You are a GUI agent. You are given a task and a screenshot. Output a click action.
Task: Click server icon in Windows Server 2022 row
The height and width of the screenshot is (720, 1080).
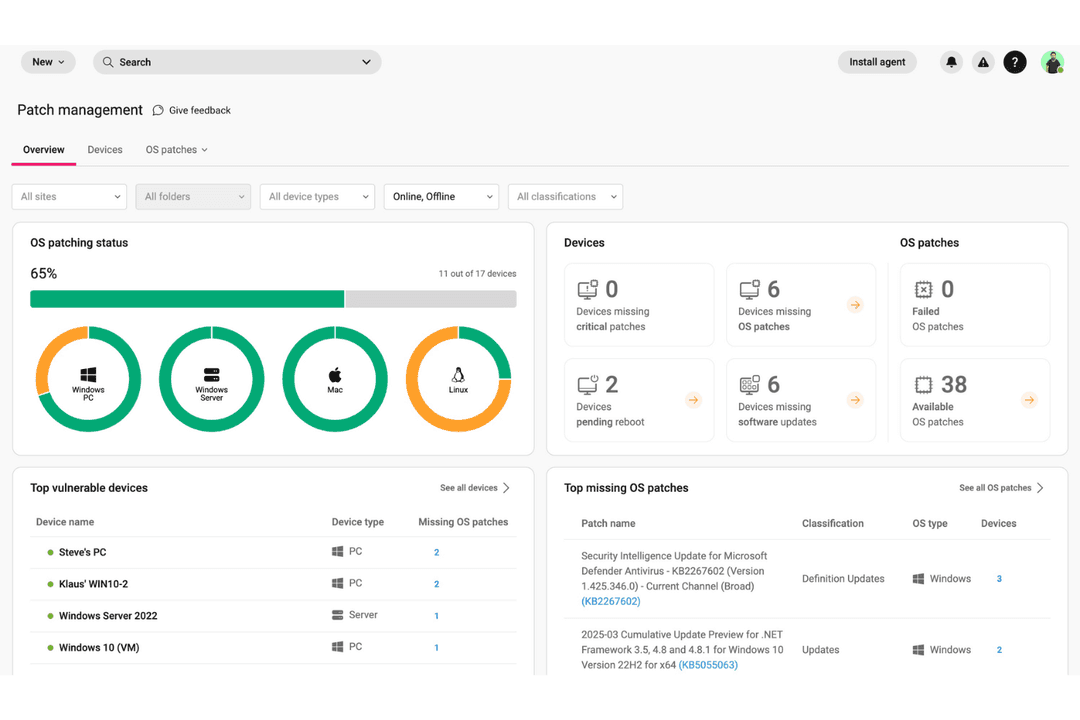click(338, 615)
